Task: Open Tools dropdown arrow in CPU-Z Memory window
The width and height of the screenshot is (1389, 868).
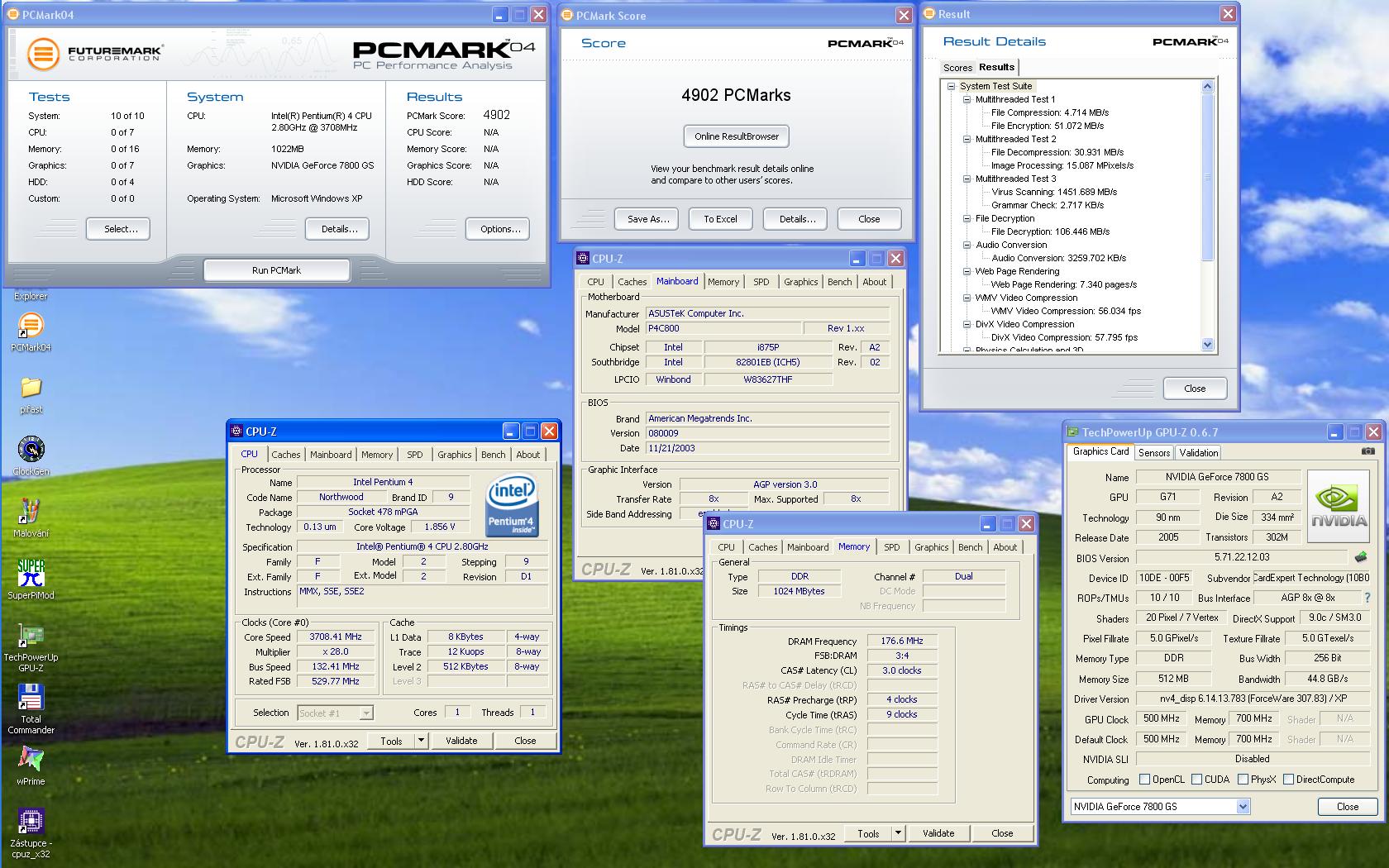Action: click(898, 833)
